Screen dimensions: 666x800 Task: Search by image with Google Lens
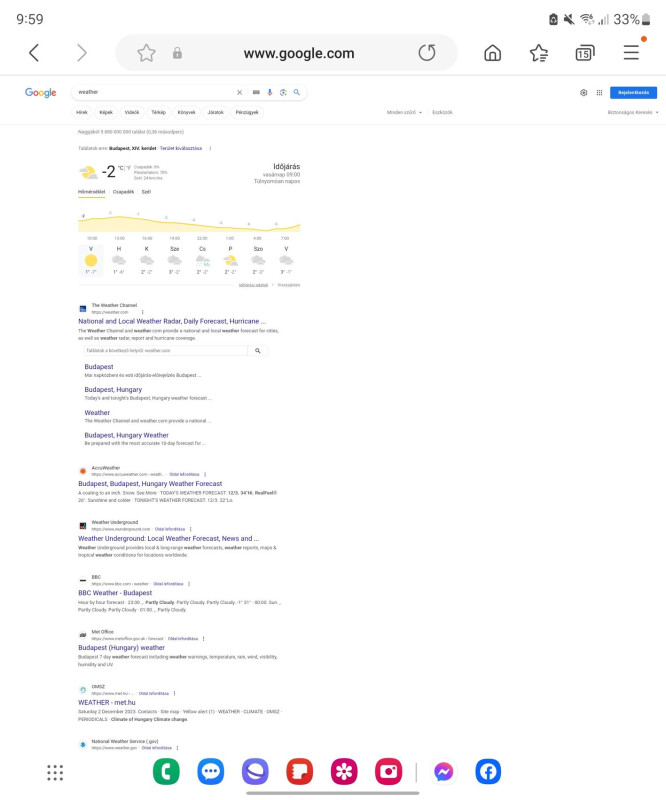pos(283,92)
